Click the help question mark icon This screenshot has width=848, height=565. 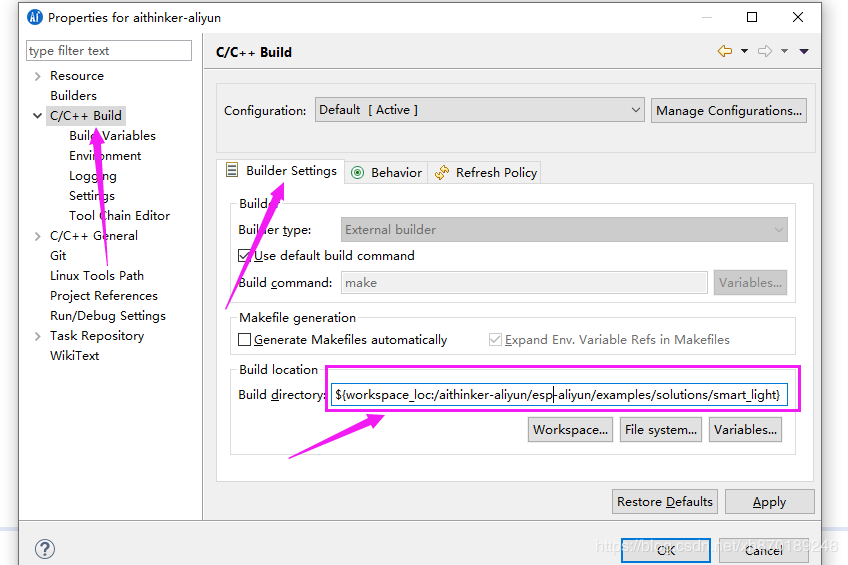(x=45, y=549)
